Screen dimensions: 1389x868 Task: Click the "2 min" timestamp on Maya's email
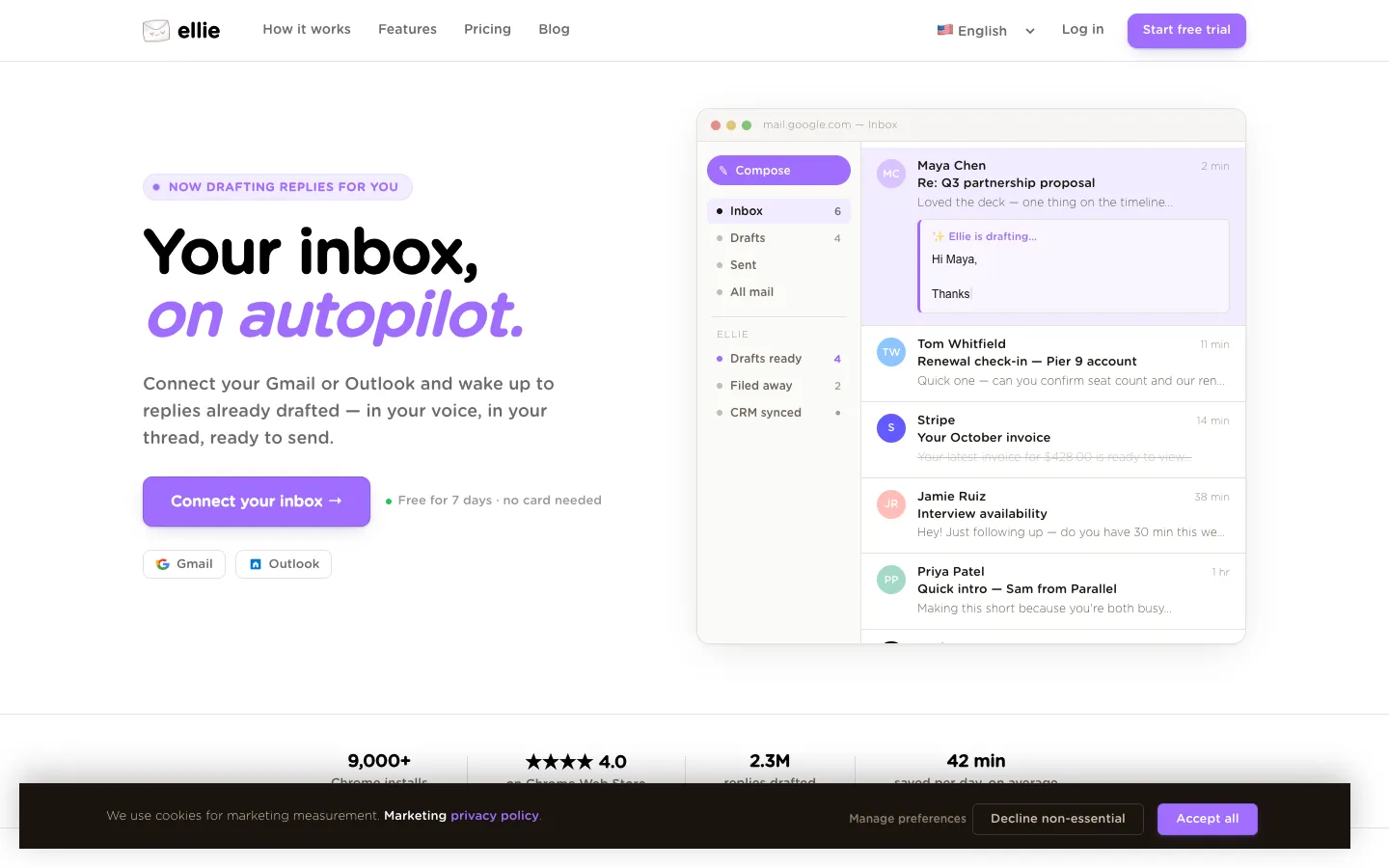click(1215, 167)
